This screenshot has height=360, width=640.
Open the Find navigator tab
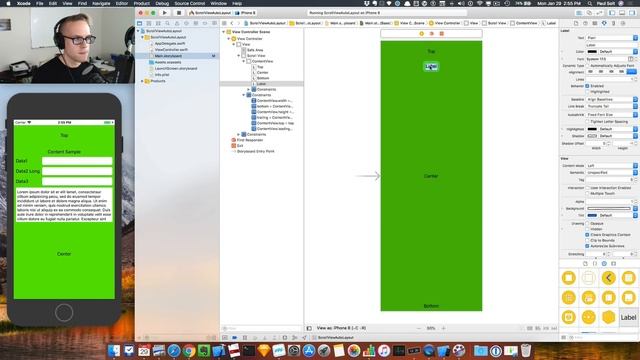(x=168, y=23)
